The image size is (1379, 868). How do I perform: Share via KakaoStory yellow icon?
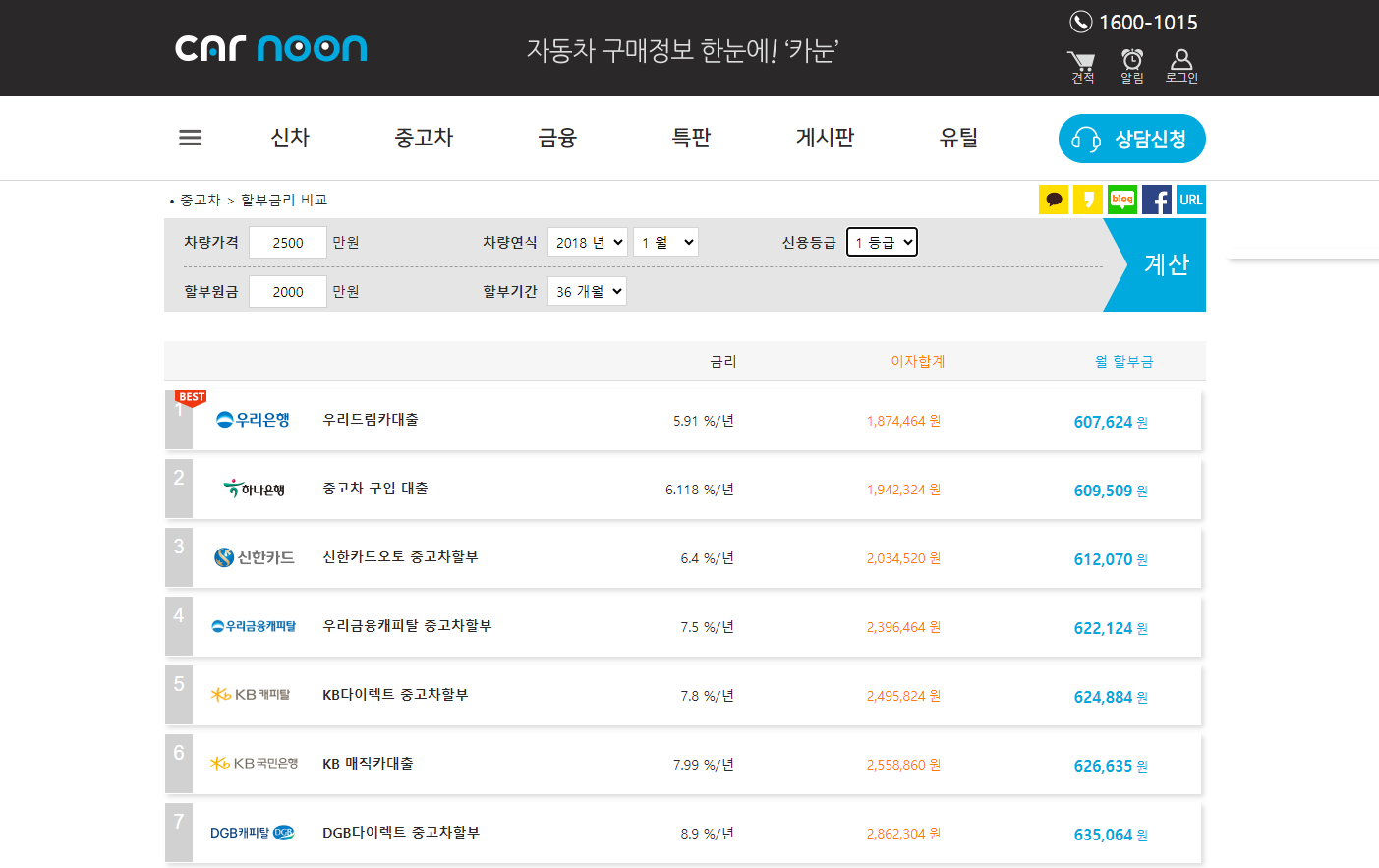(x=1088, y=200)
